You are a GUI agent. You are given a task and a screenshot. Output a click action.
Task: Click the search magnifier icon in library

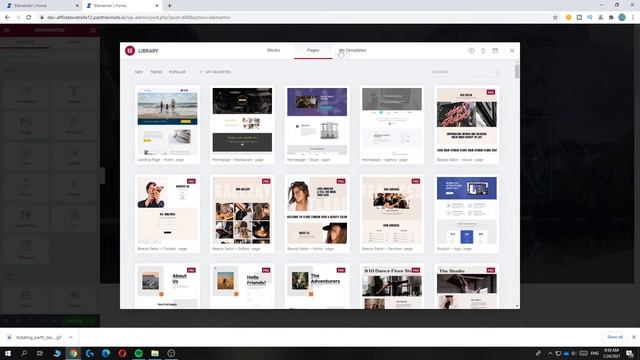pos(497,72)
